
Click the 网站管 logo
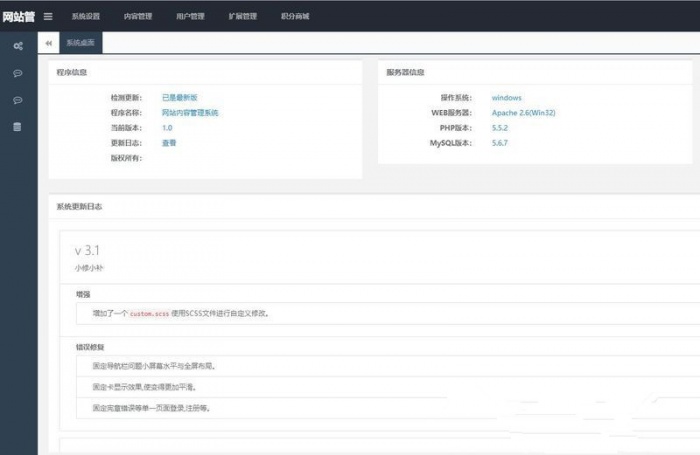pos(18,16)
